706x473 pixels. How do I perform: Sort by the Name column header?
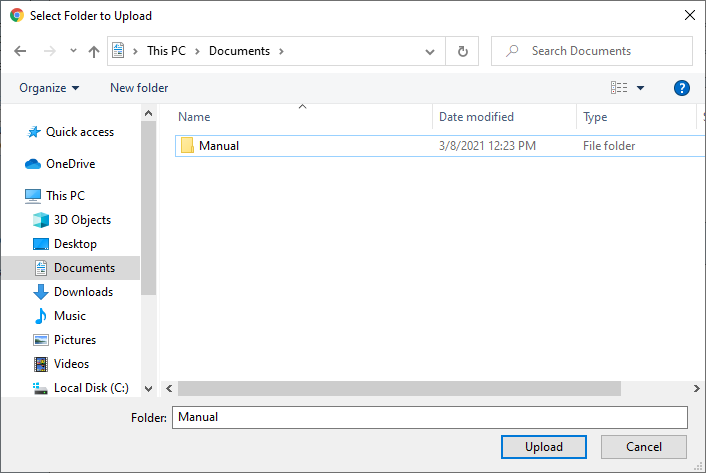(x=194, y=117)
